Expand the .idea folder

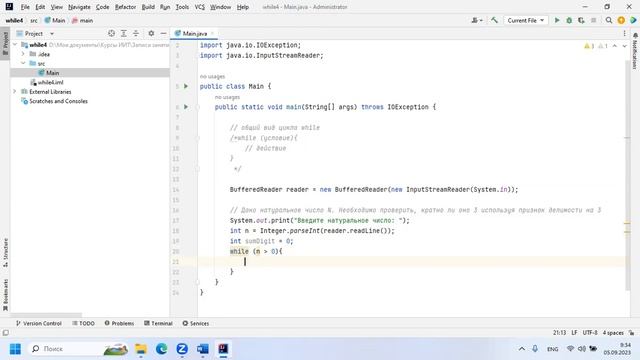coord(23,54)
